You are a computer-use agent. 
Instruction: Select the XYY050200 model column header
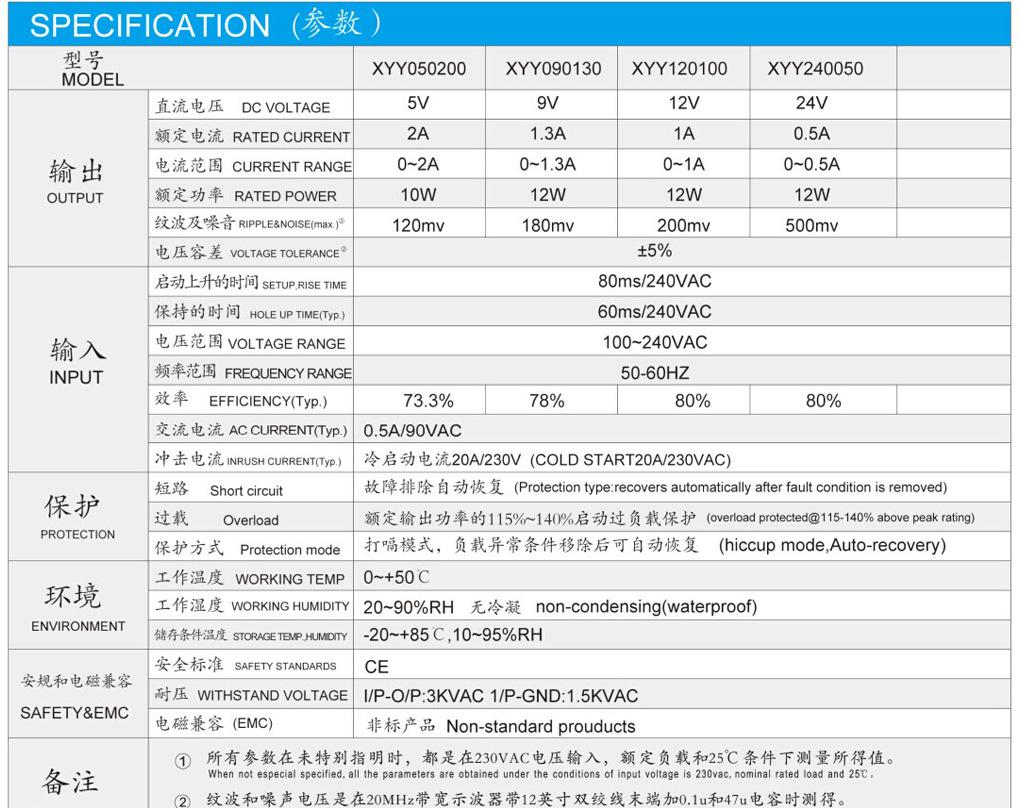(x=419, y=68)
